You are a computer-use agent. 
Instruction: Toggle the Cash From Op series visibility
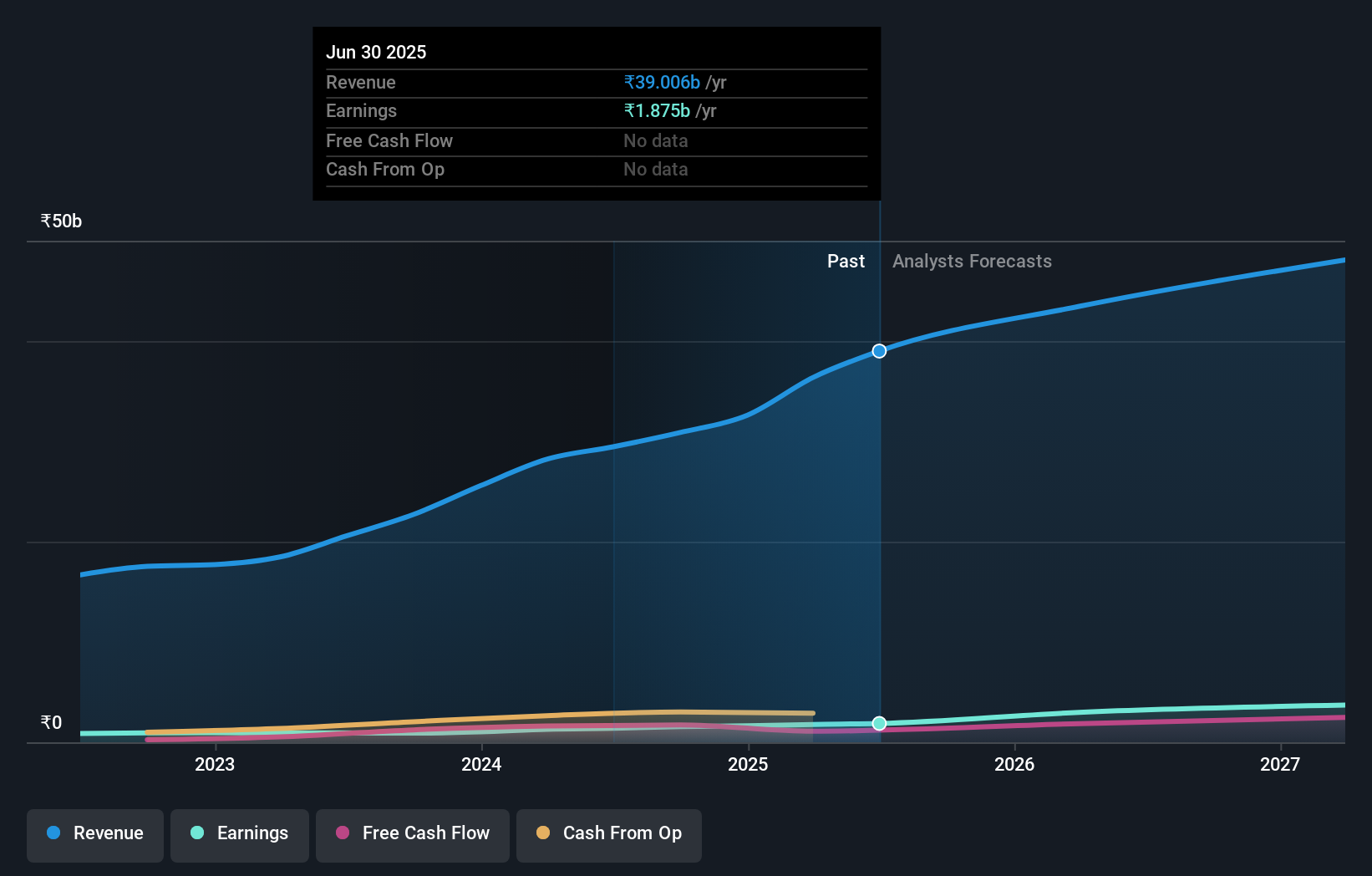[609, 834]
